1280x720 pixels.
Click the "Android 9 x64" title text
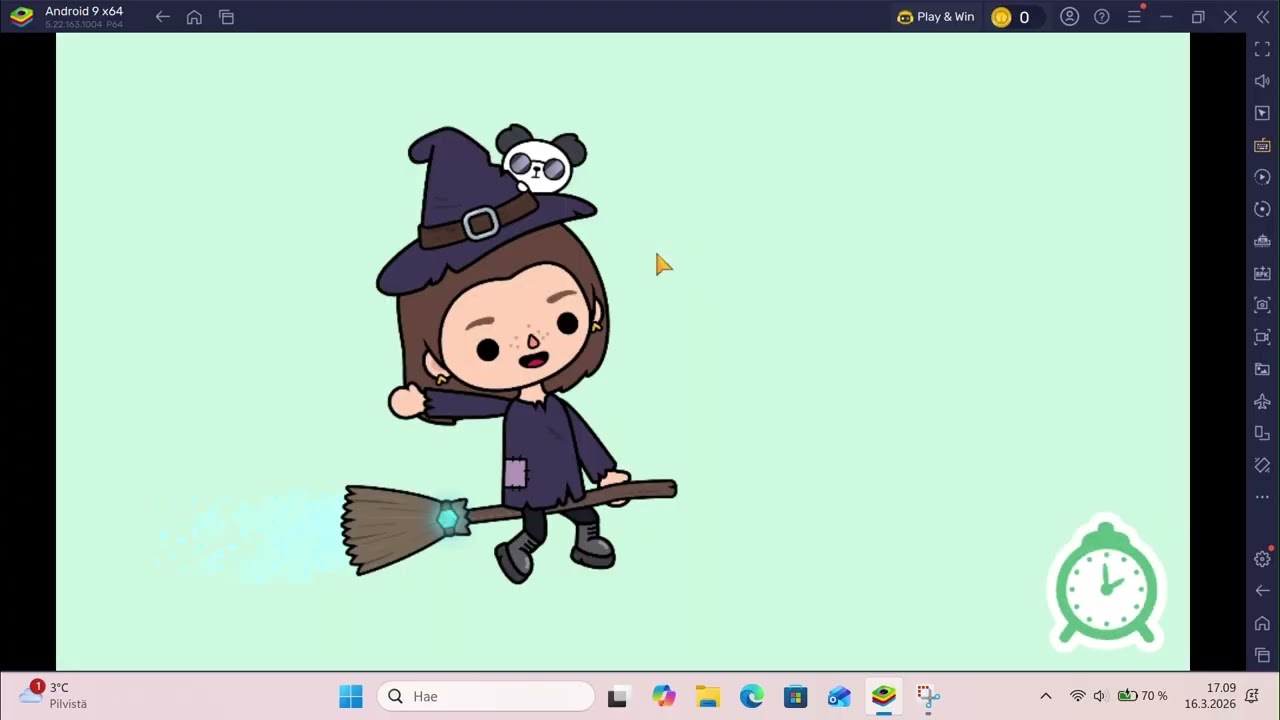(84, 11)
